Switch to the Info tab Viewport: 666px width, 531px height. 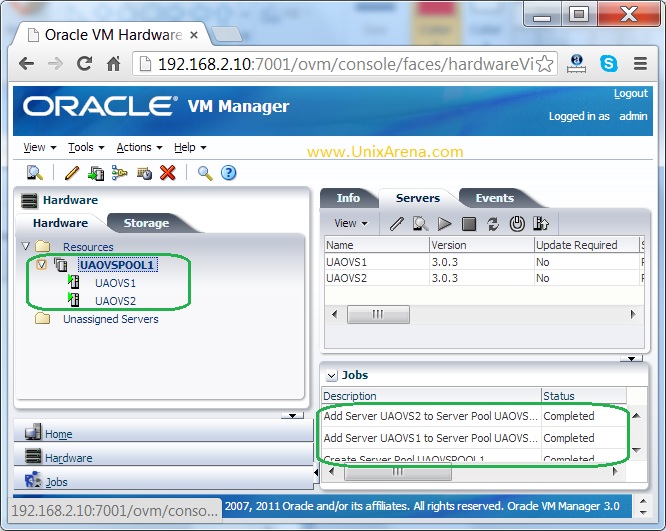pyautogui.click(x=348, y=198)
